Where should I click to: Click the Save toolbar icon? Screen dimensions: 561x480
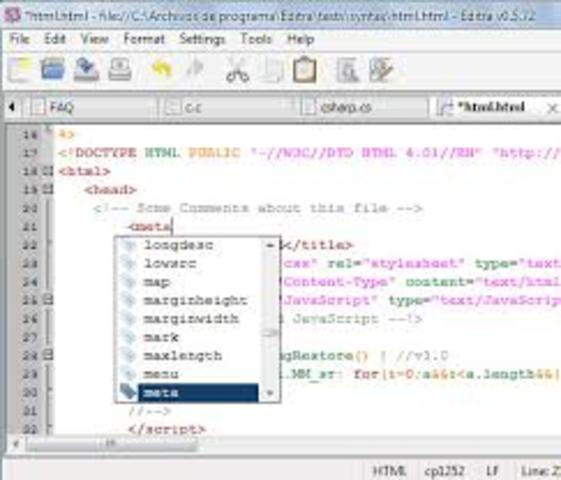coord(86,69)
